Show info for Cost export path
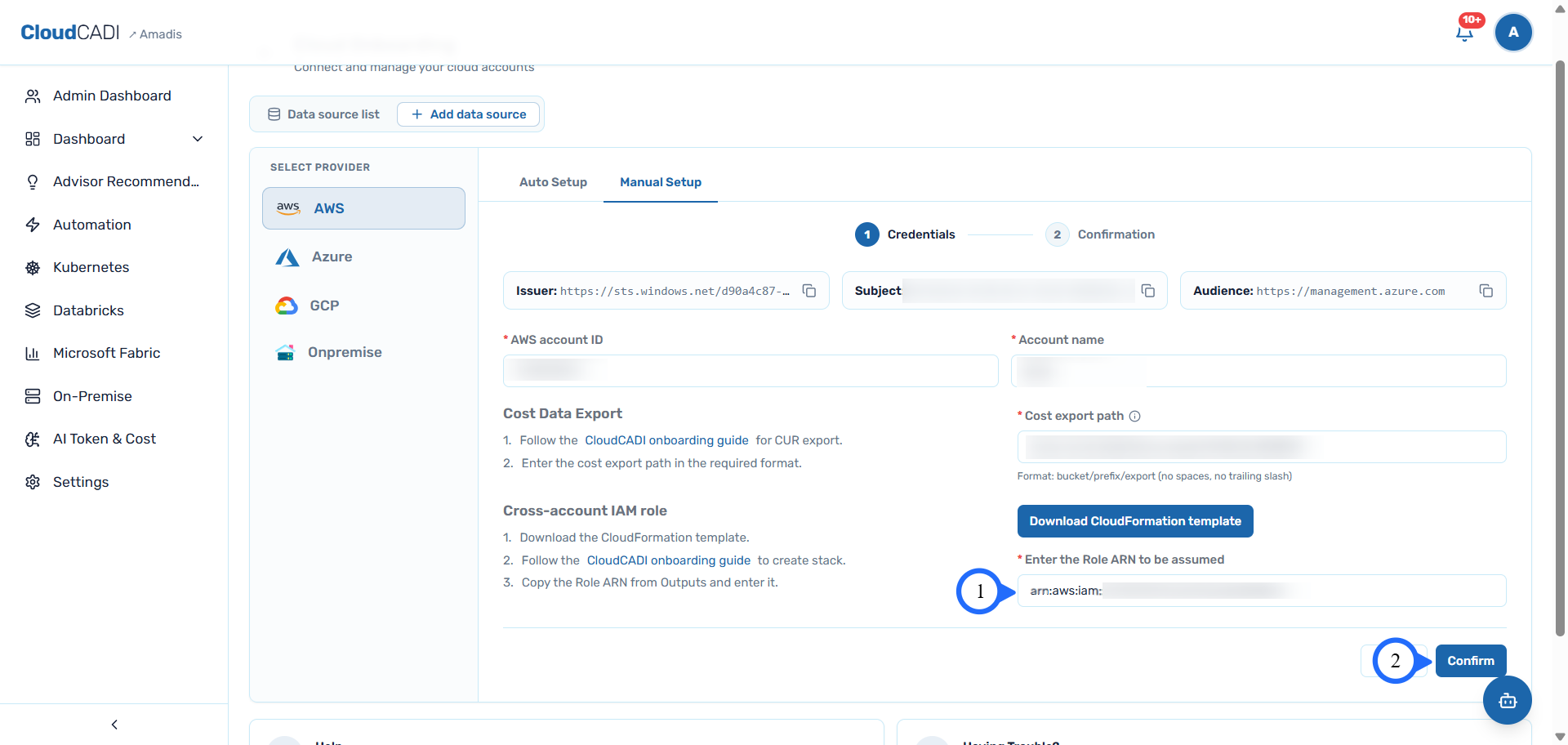This screenshot has width=1568, height=745. point(1134,416)
